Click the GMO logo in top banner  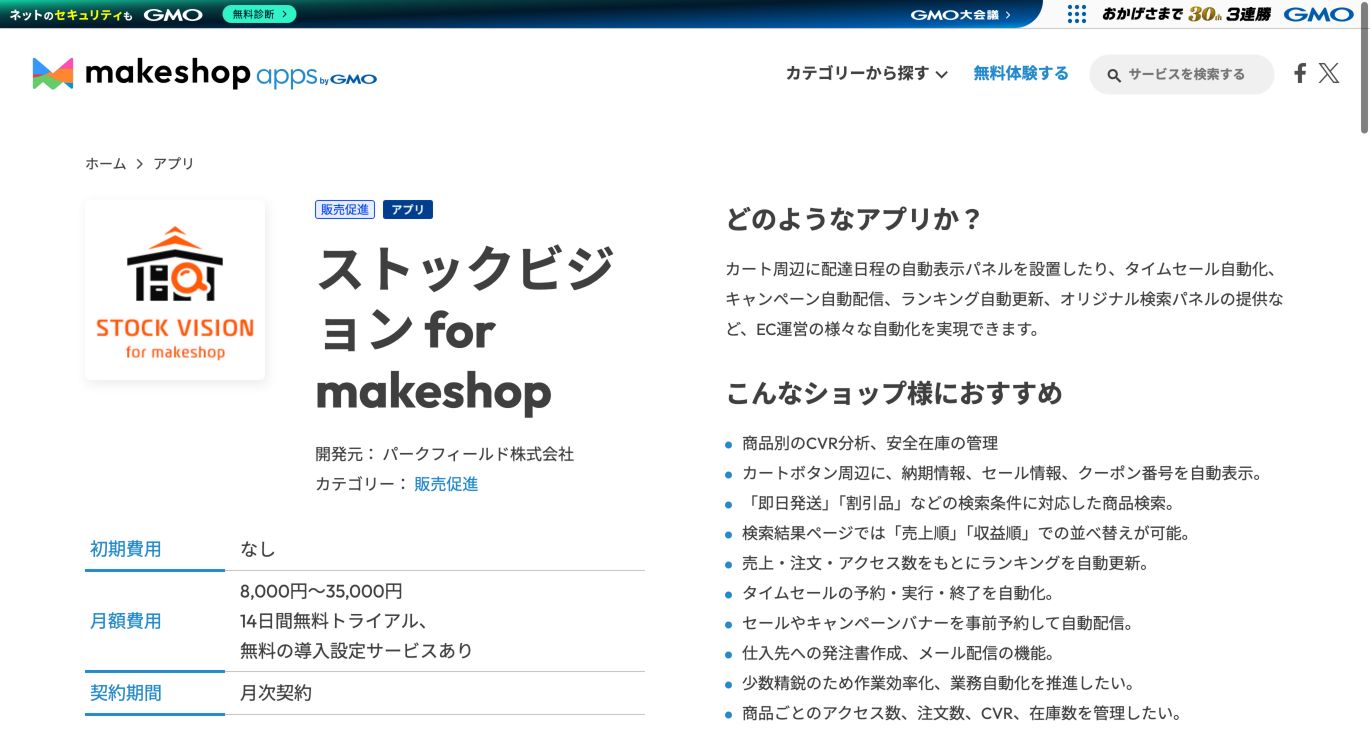[173, 14]
